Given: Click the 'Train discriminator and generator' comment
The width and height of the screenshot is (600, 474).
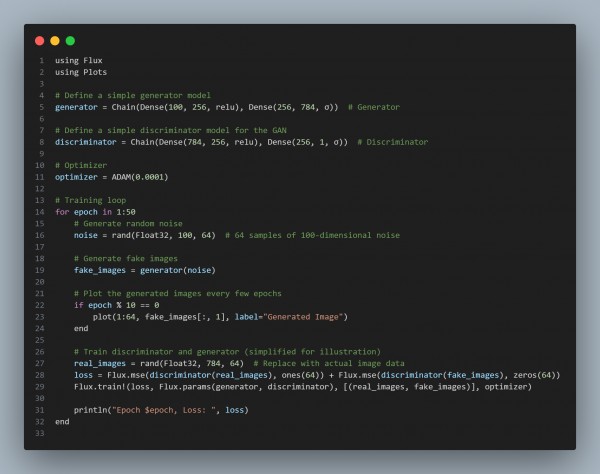Looking at the screenshot, I should point(227,352).
